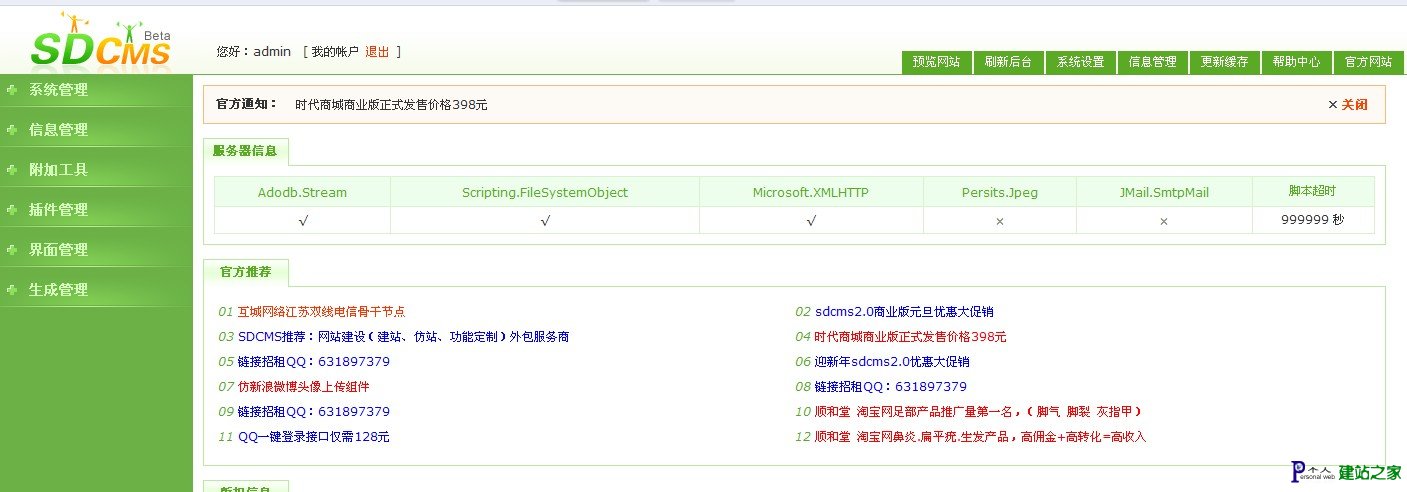Click the × mark under JMail.SmtpMail
Image resolution: width=1407 pixels, height=492 pixels.
click(1164, 221)
